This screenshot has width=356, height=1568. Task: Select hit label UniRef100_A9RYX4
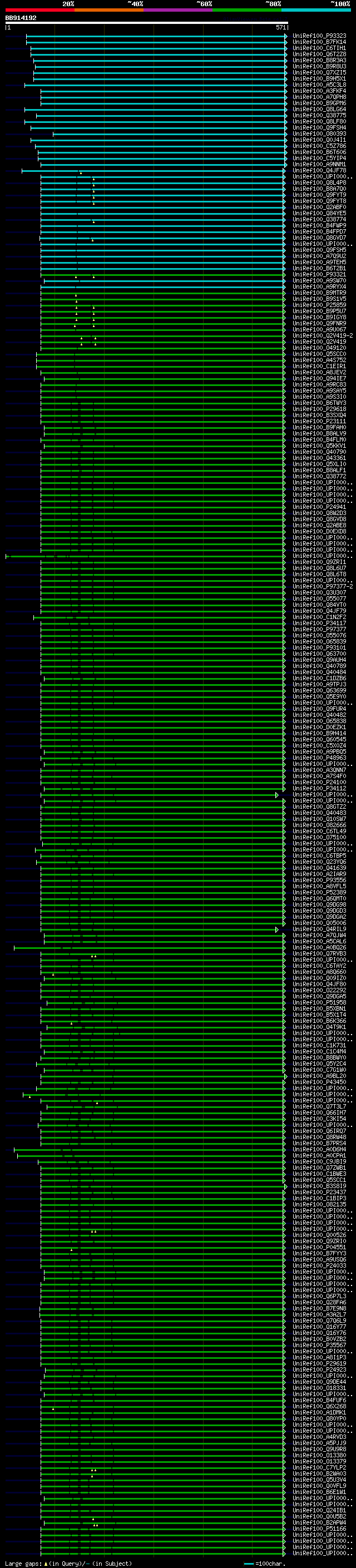click(x=319, y=286)
